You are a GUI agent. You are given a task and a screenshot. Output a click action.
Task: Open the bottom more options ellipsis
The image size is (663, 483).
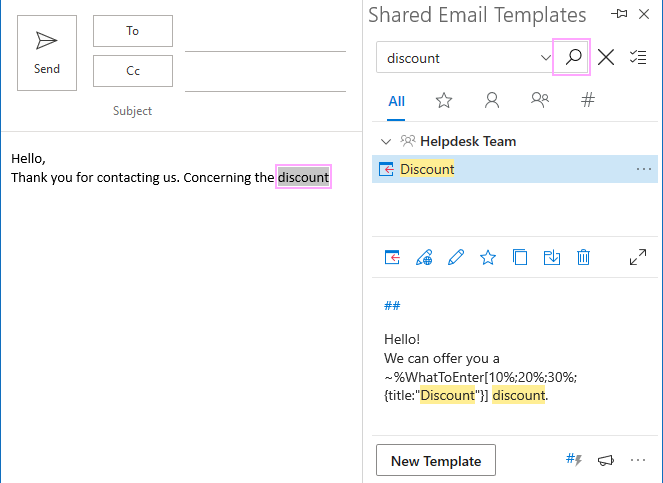(638, 460)
